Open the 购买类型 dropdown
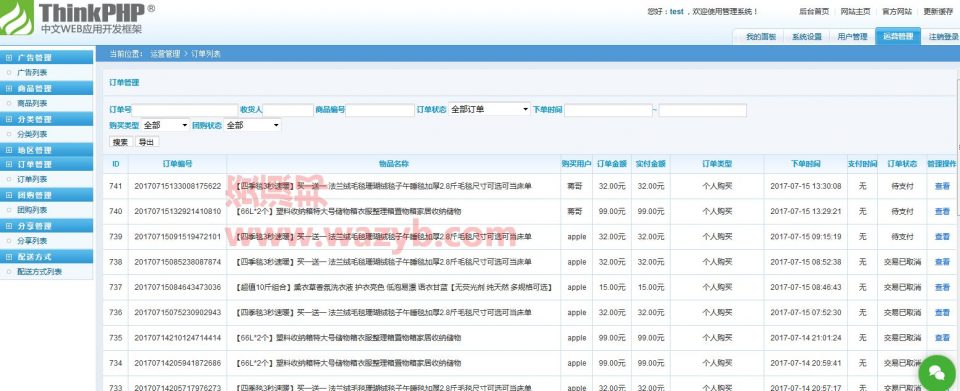This screenshot has height=391, width=960. (x=166, y=125)
